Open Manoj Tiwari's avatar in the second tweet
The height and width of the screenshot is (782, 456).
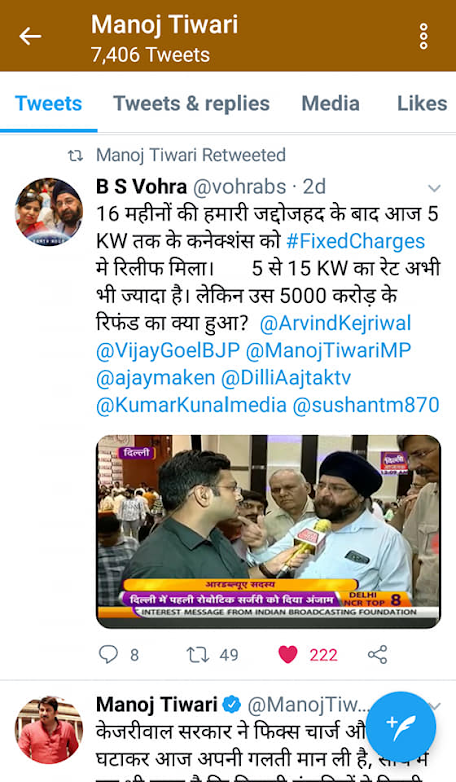point(49,730)
